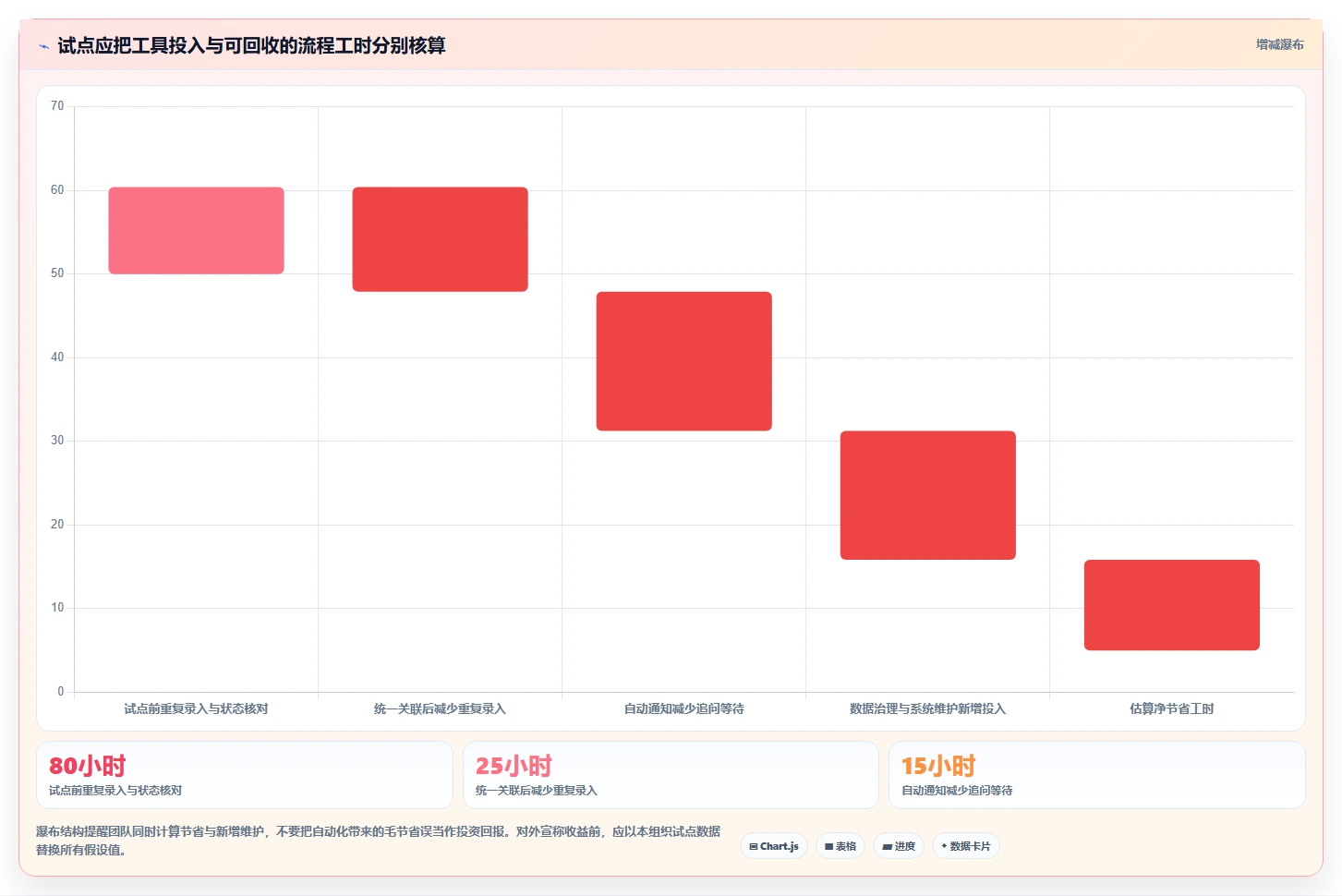Select the red bar for 自动通知减少追问等待
The height and width of the screenshot is (896, 1342).
(x=683, y=361)
